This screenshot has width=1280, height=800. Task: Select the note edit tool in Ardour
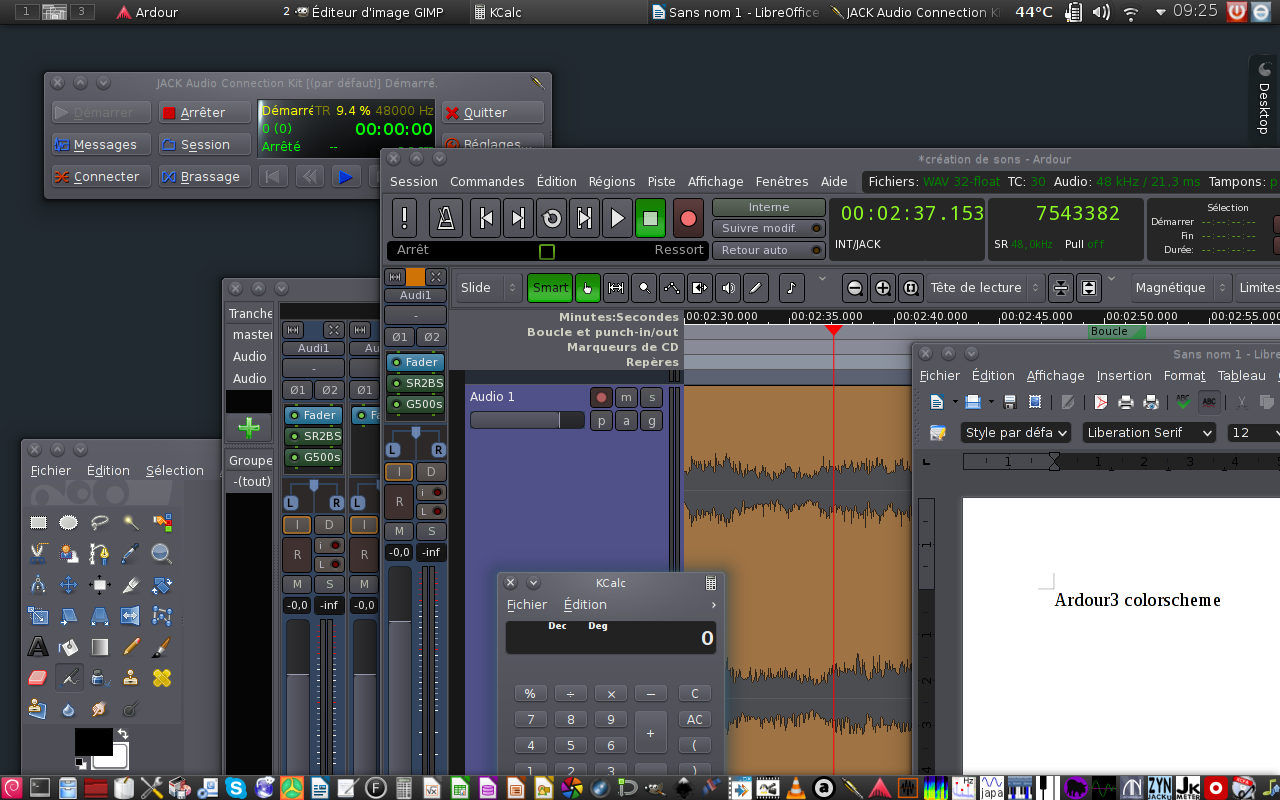[x=791, y=288]
